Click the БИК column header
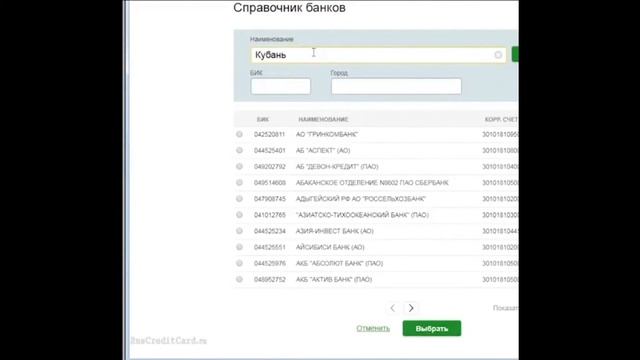 pos(263,120)
